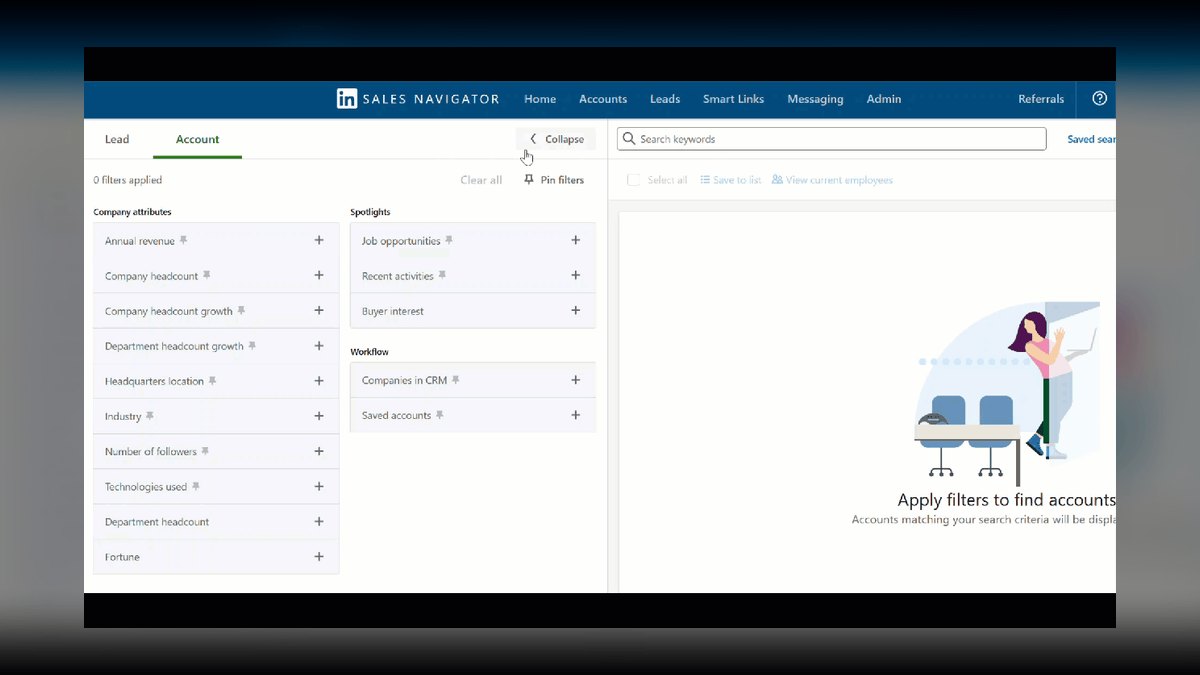This screenshot has height=675, width=1200.
Task: Tick the Select all checkbox
Action: [x=633, y=180]
